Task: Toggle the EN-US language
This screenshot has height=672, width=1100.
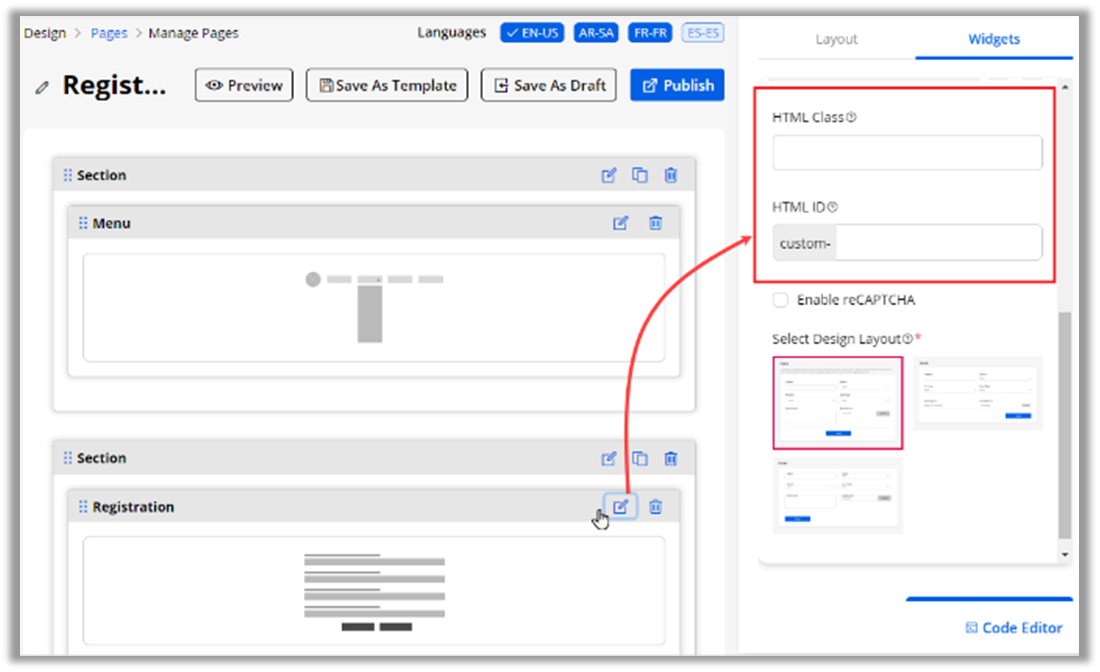Action: click(533, 33)
